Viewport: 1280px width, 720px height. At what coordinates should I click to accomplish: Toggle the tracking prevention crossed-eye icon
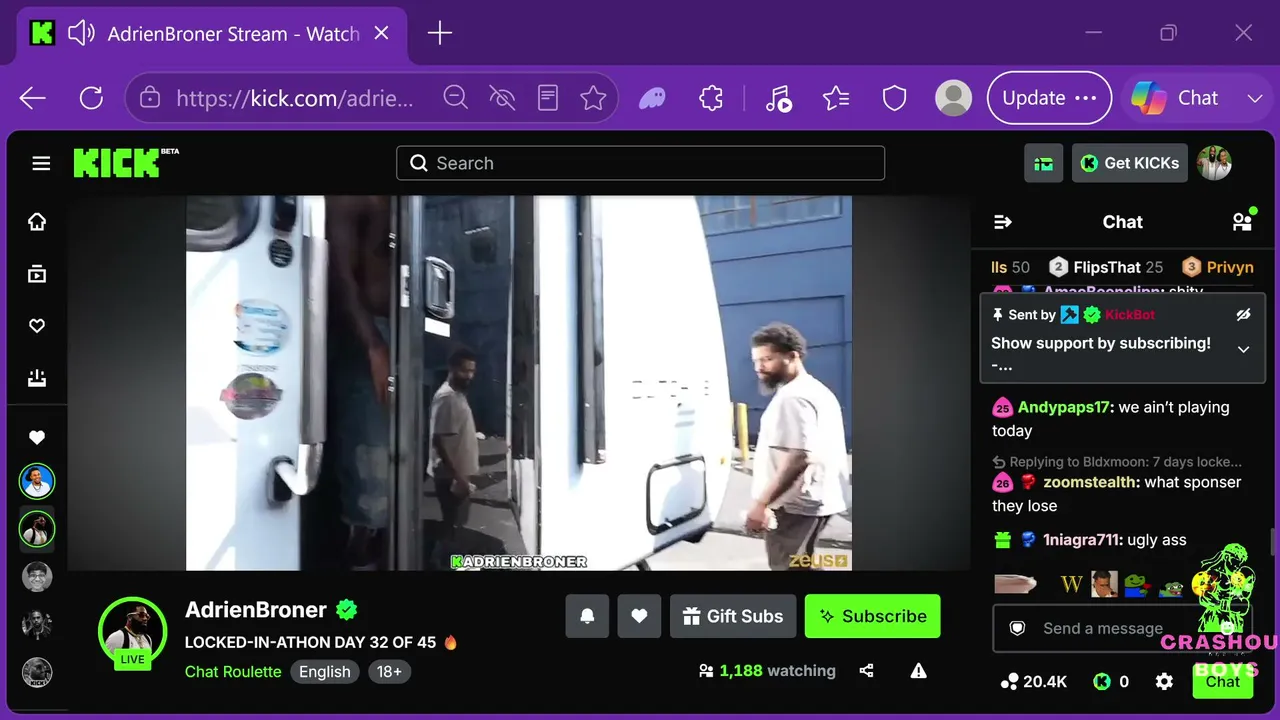[502, 97]
